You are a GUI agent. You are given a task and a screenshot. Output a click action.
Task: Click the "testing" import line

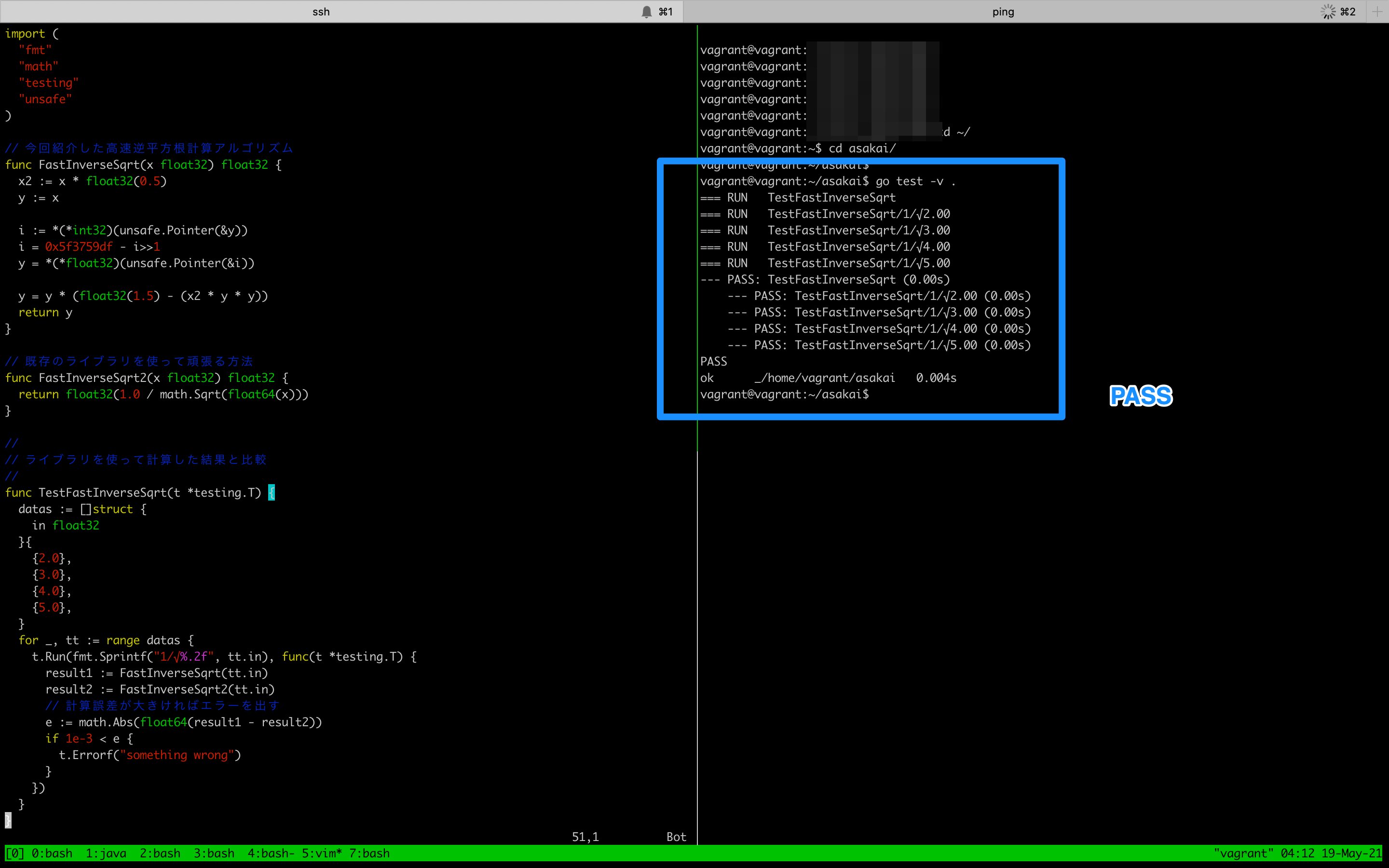click(x=49, y=83)
